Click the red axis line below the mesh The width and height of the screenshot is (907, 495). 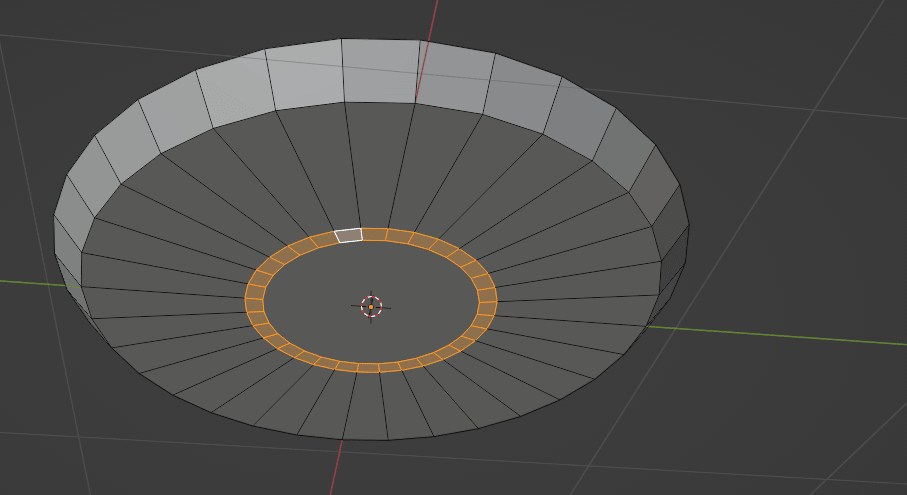pyautogui.click(x=335, y=468)
